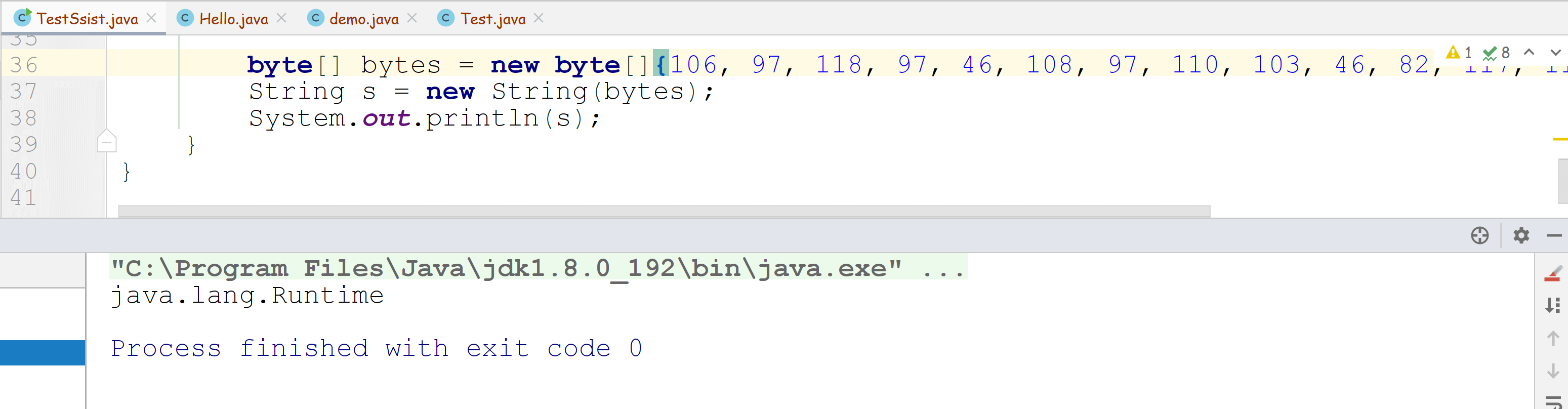
Task: Hide the run tool window
Action: pyautogui.click(x=1554, y=235)
